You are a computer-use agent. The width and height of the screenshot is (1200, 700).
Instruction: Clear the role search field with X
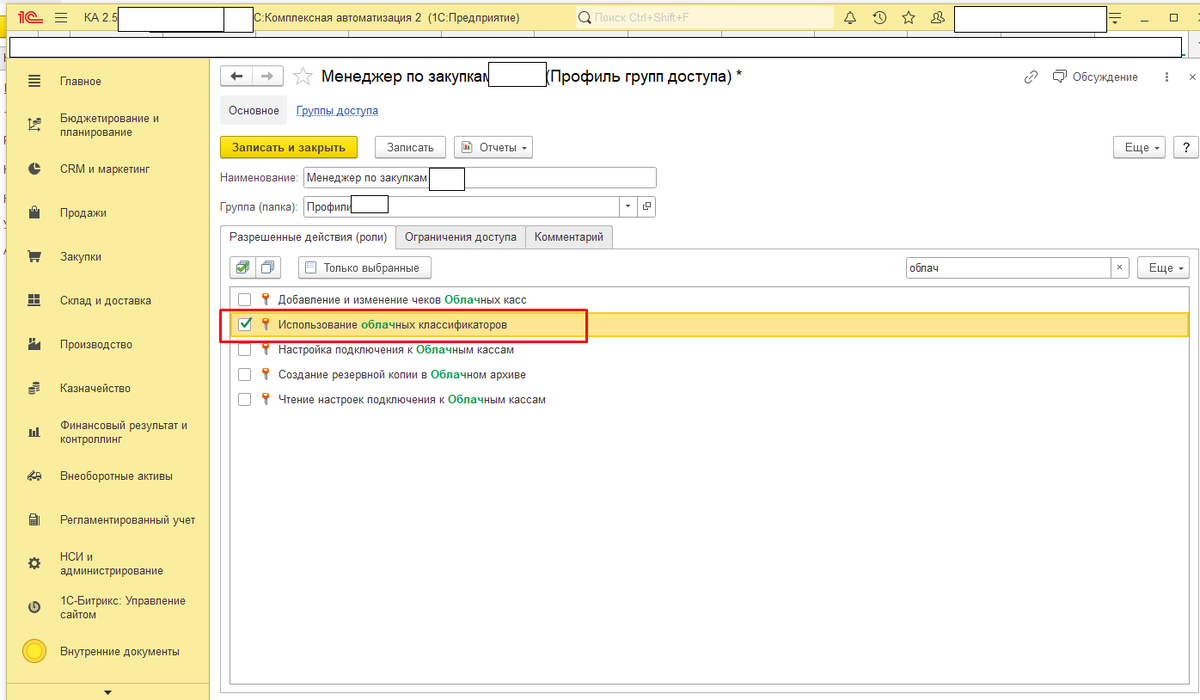click(x=1120, y=268)
